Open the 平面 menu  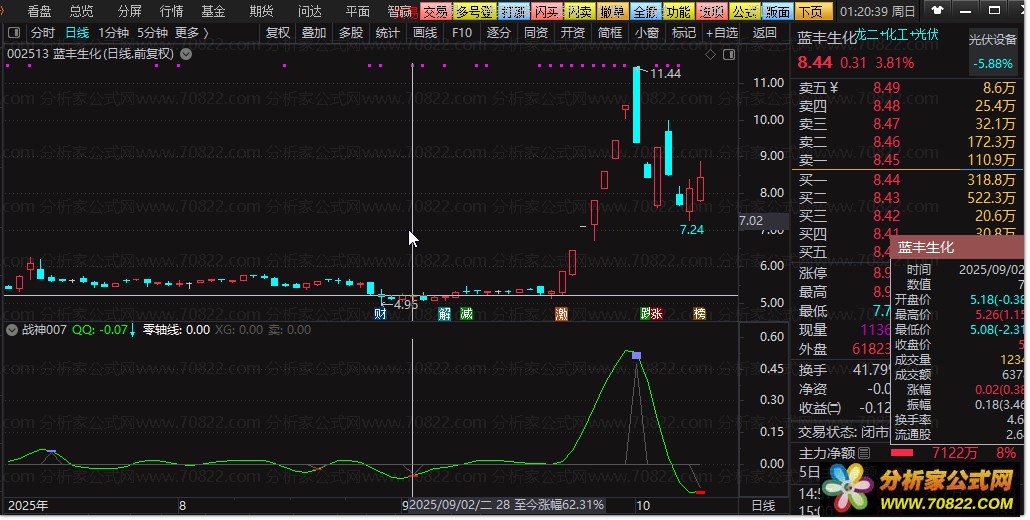coord(358,11)
